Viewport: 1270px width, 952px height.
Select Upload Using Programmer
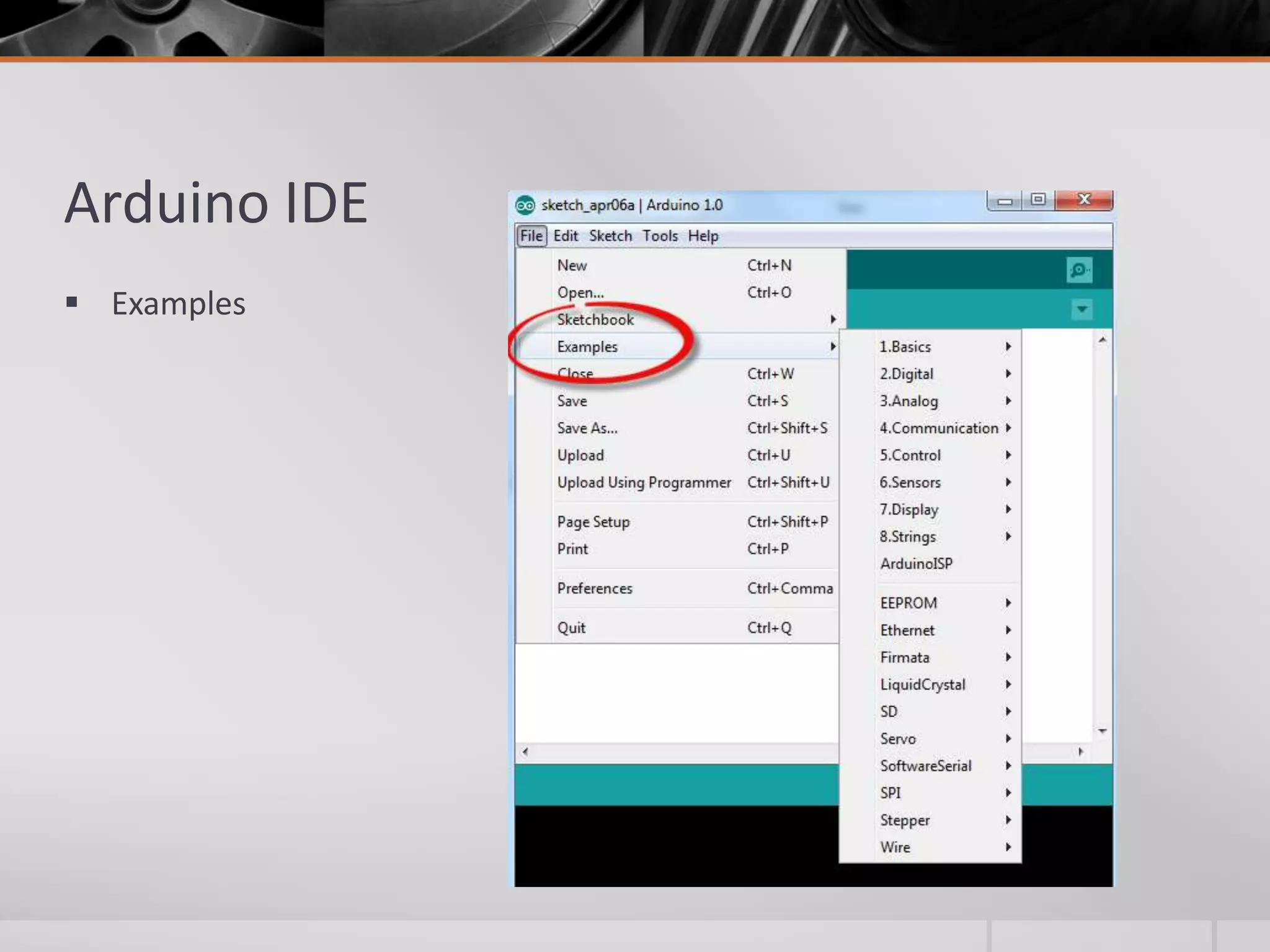(x=678, y=482)
